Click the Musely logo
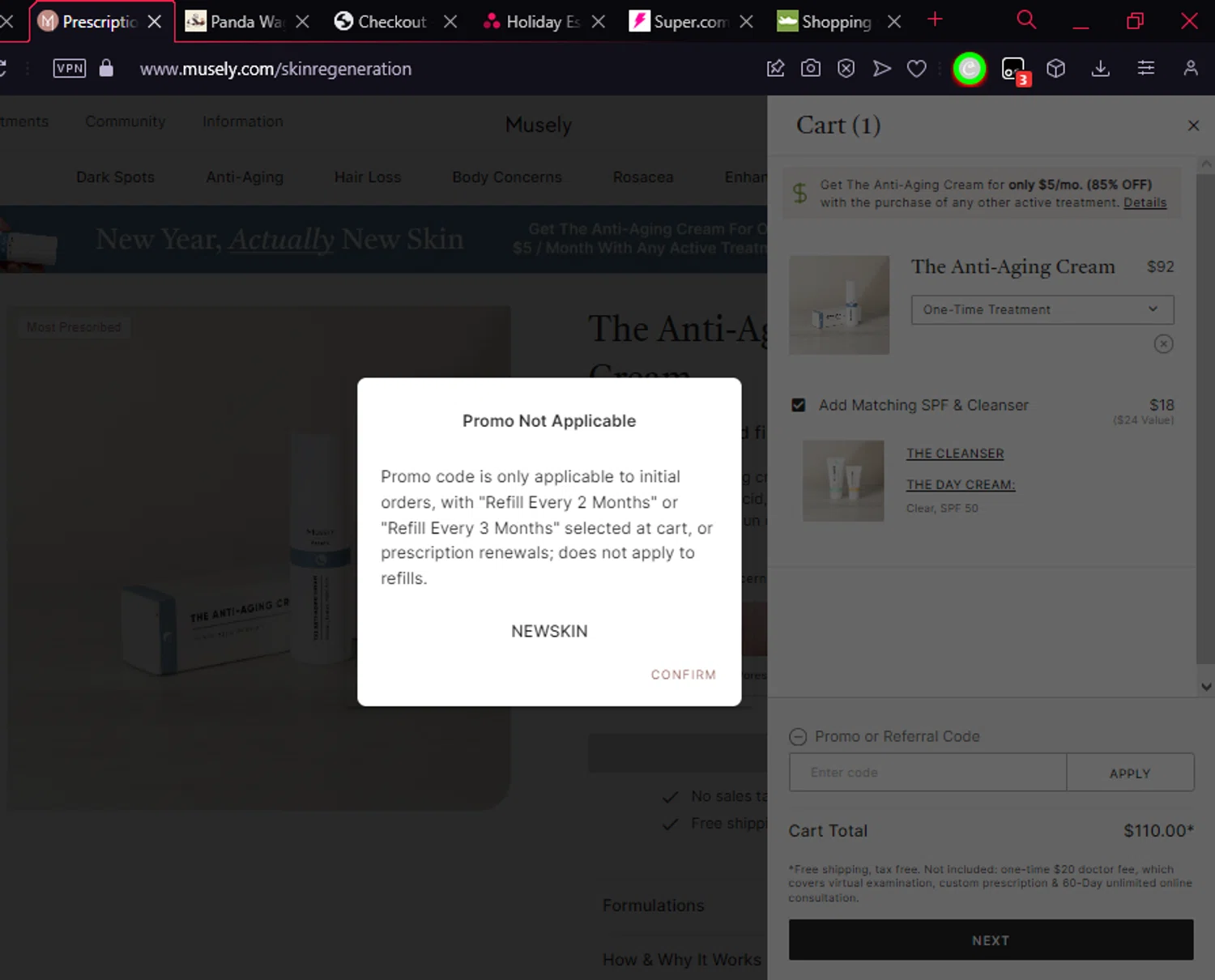Viewport: 1215px width, 980px height. pos(538,125)
